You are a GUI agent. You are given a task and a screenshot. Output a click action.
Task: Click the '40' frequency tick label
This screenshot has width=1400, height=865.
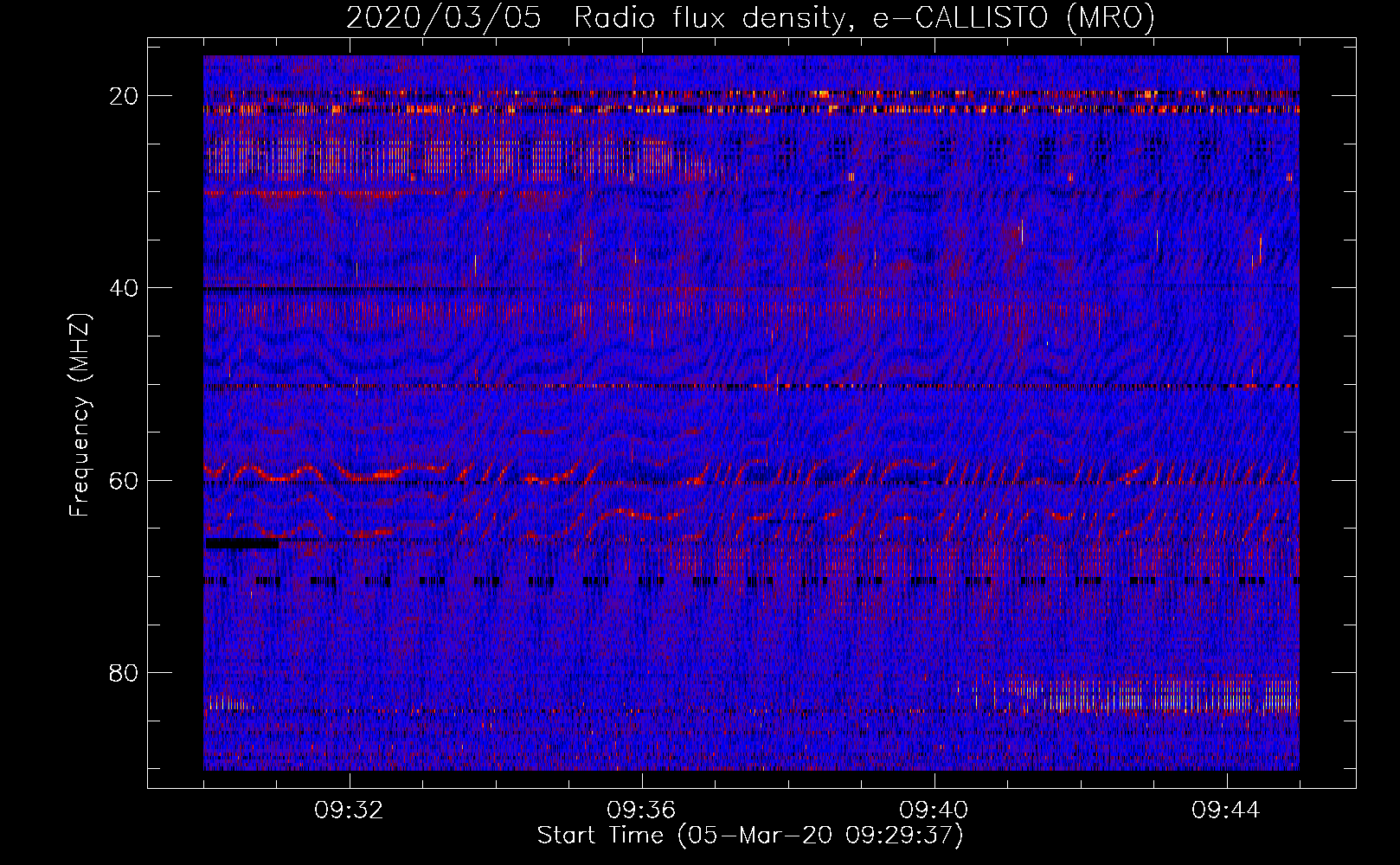[x=124, y=288]
